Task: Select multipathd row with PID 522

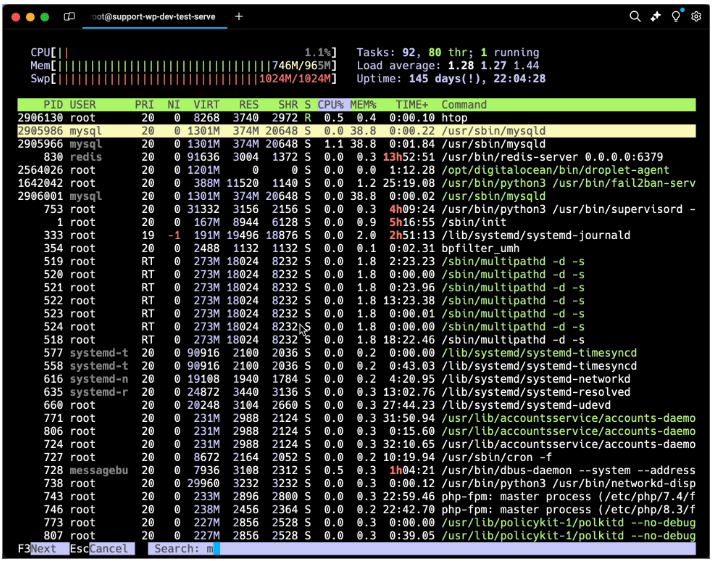Action: coord(356,301)
